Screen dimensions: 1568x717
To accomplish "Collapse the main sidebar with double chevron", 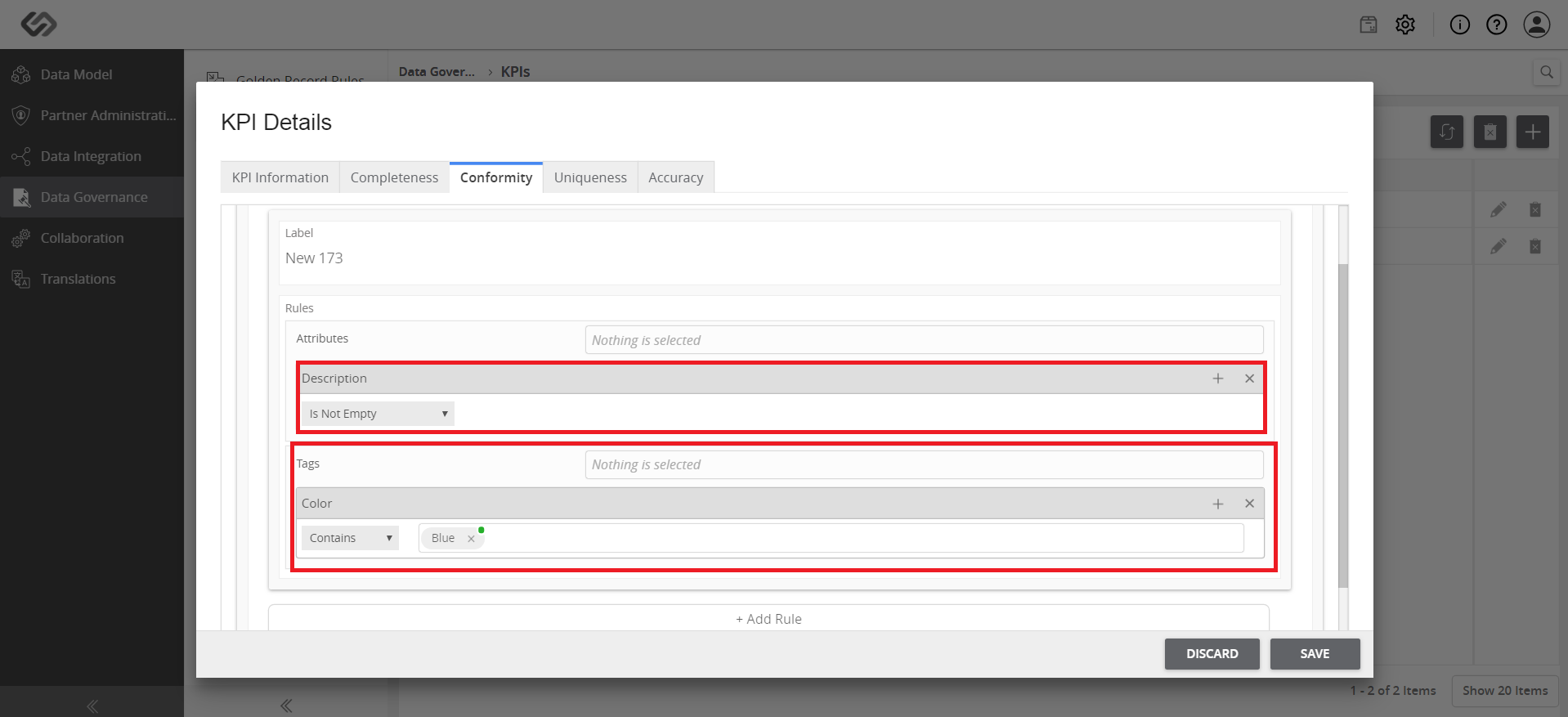I will [92, 706].
